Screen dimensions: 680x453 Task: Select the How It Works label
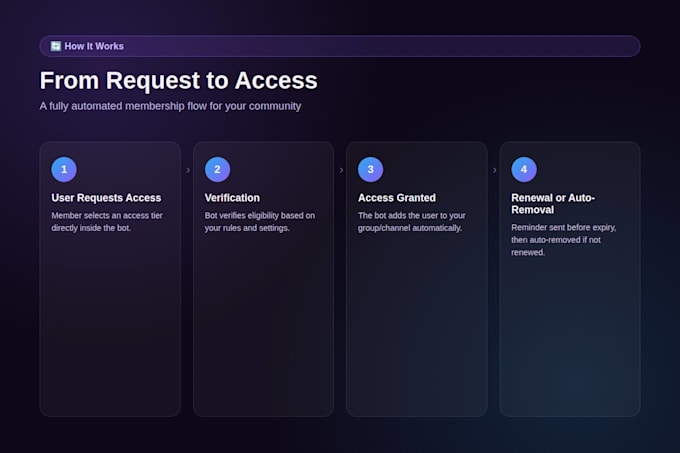coord(94,46)
